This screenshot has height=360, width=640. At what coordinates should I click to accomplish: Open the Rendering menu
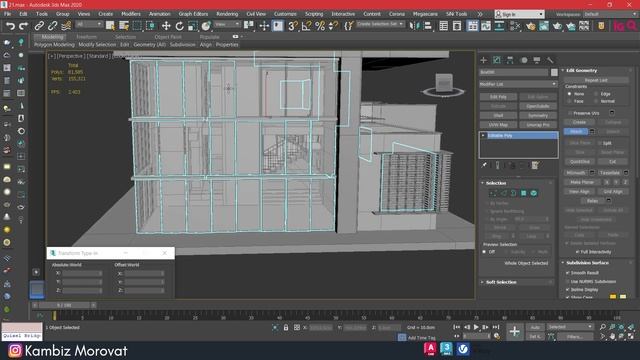(x=227, y=14)
